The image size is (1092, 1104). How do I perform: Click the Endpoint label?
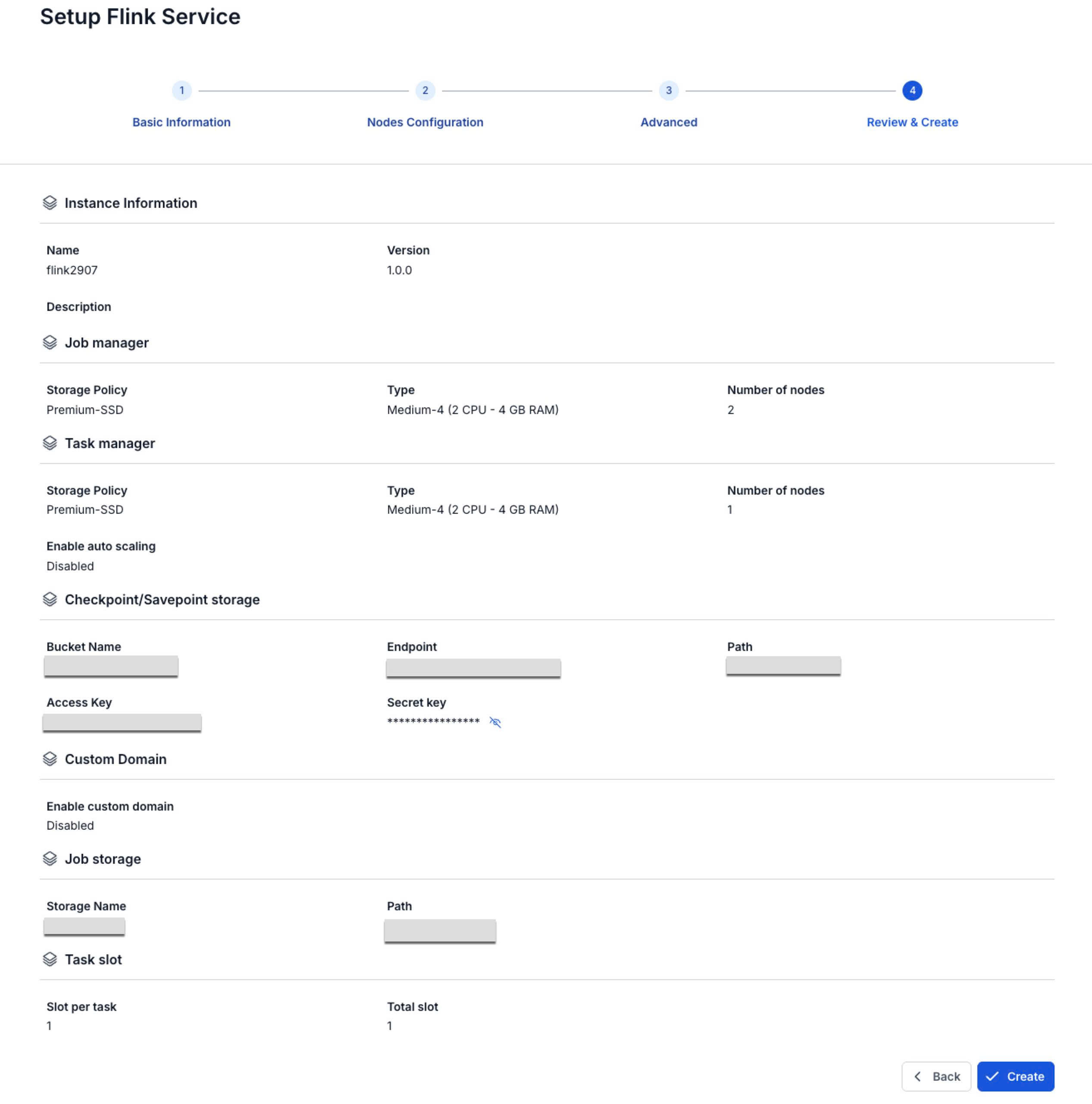(x=412, y=647)
